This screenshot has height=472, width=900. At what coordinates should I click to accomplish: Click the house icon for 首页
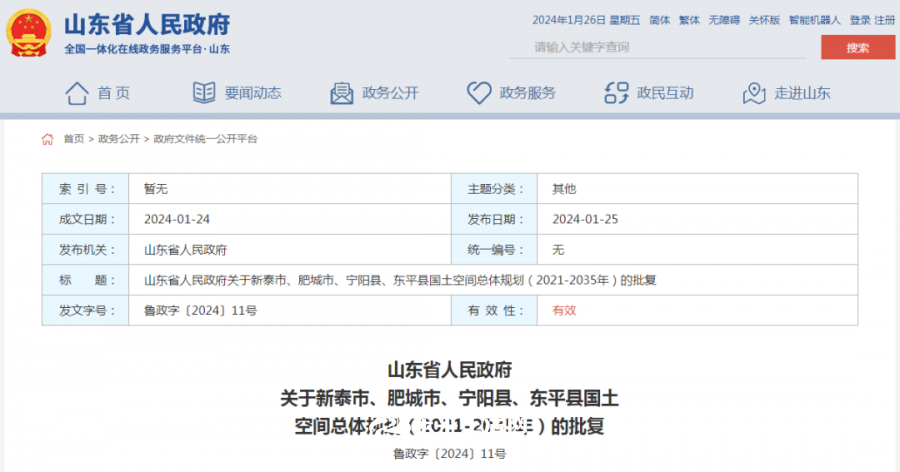[x=76, y=93]
